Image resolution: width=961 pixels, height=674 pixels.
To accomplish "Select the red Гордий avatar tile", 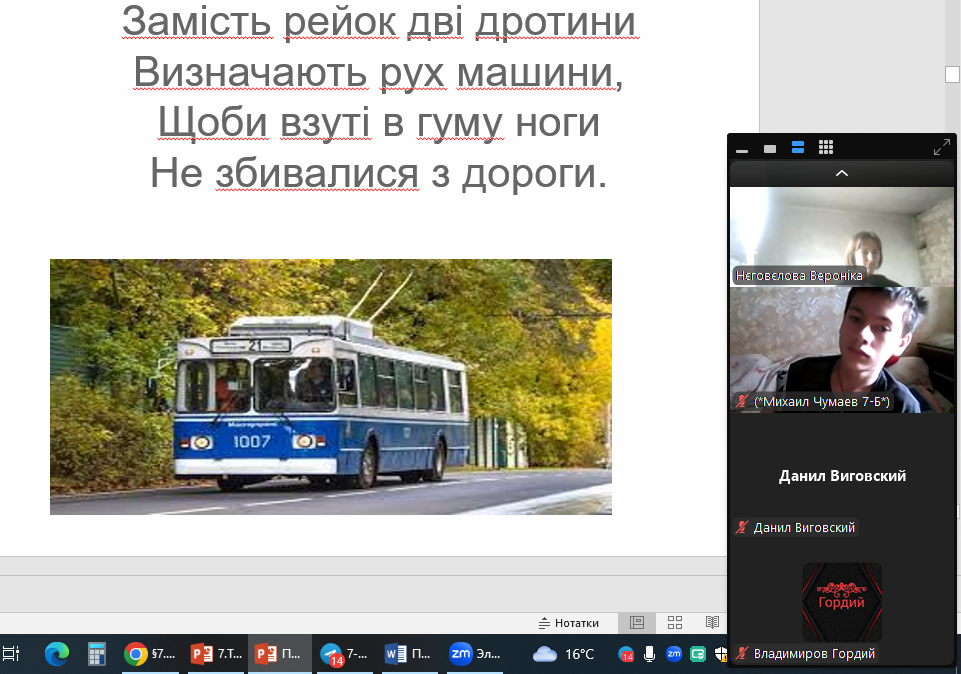I will 842,602.
